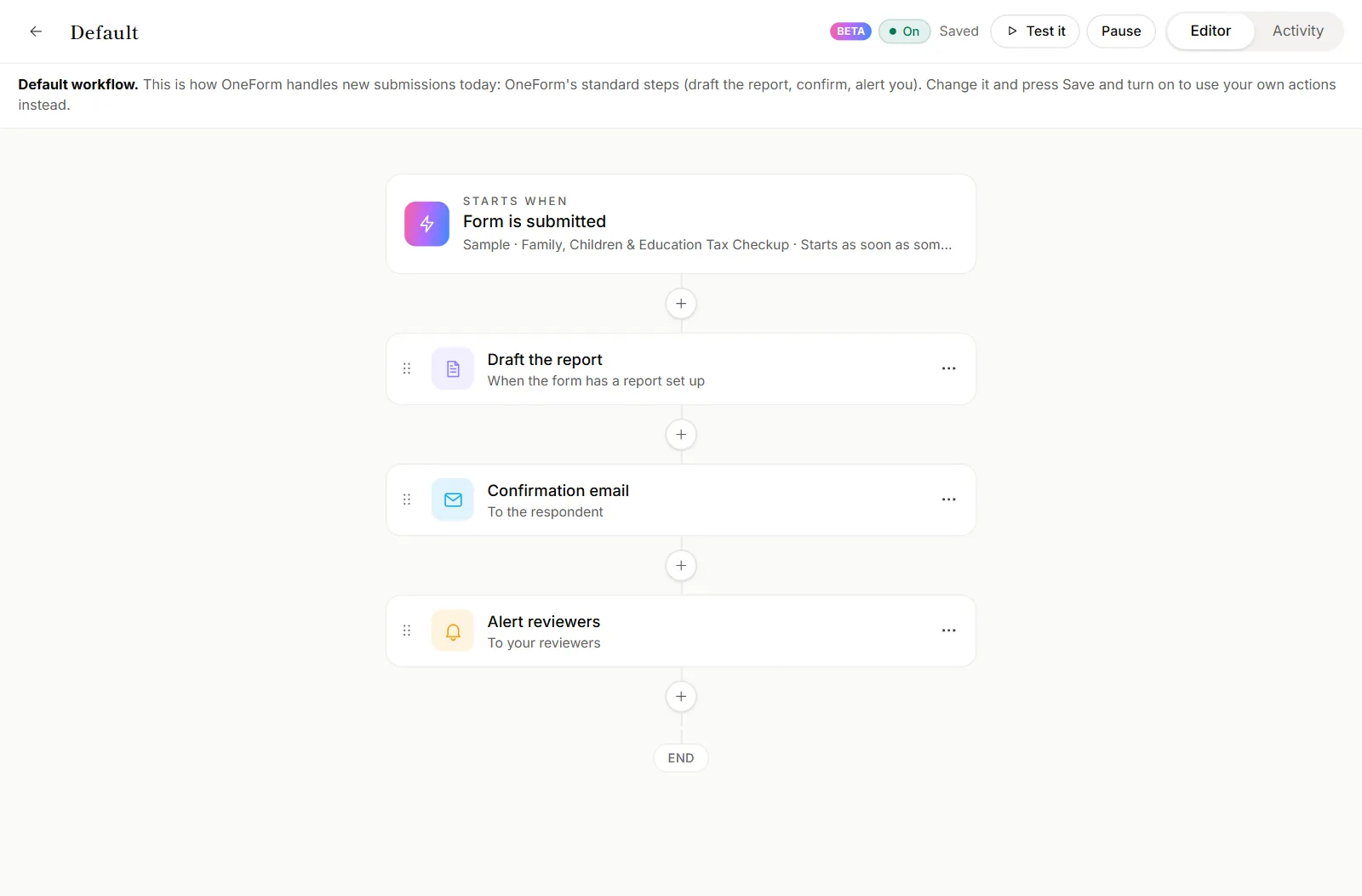The width and height of the screenshot is (1362, 896).
Task: Switch to the Editor tab
Action: (1210, 31)
